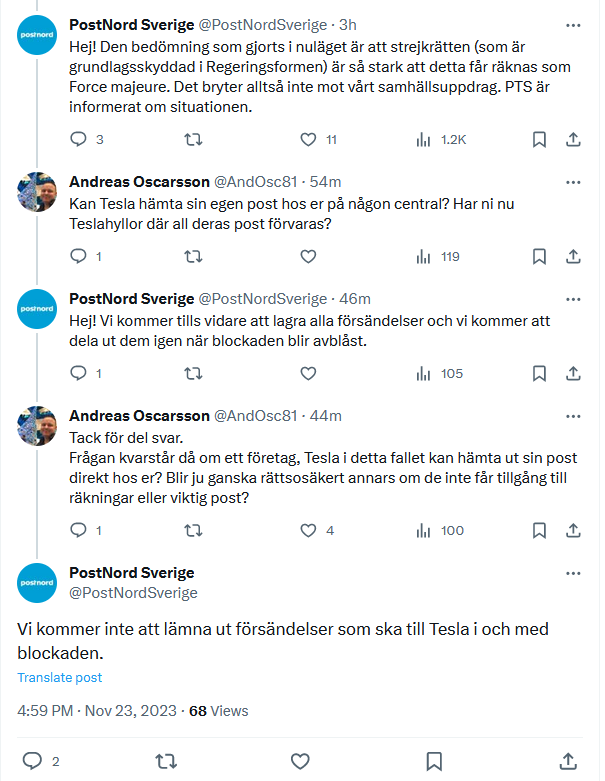Bookmark the tweet with 1.2K views

539,139
